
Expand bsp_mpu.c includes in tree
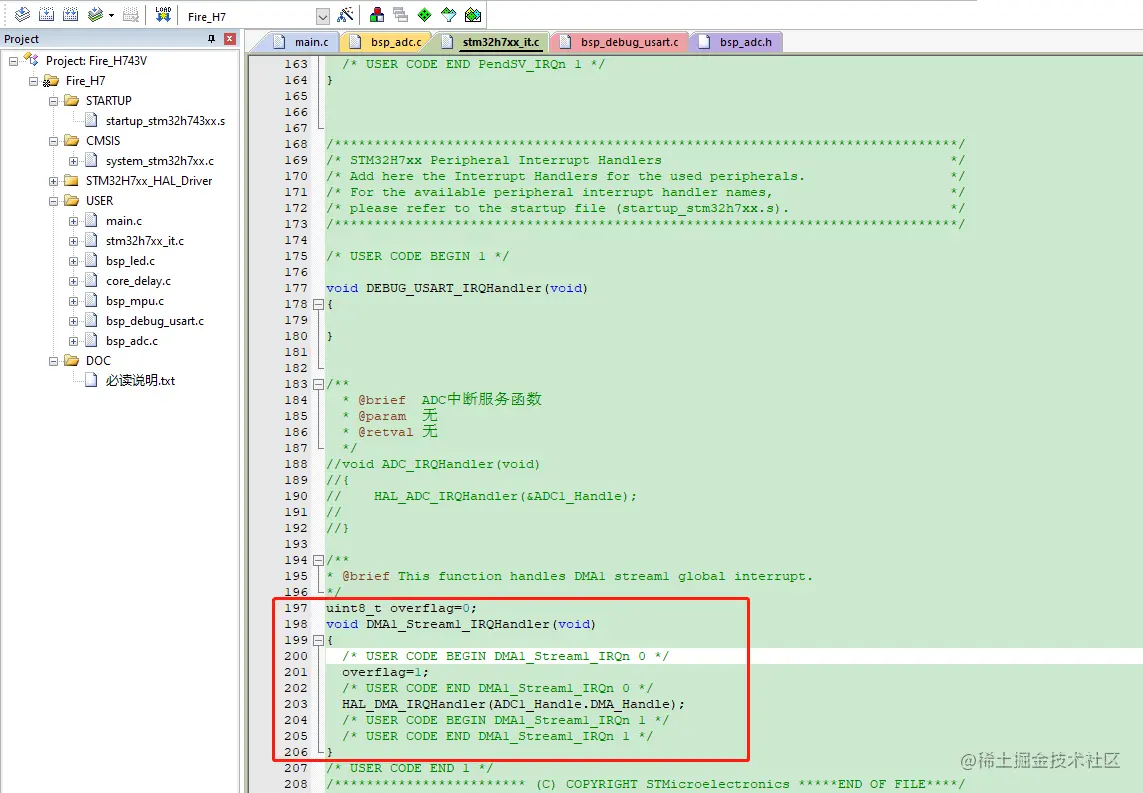click(x=74, y=301)
